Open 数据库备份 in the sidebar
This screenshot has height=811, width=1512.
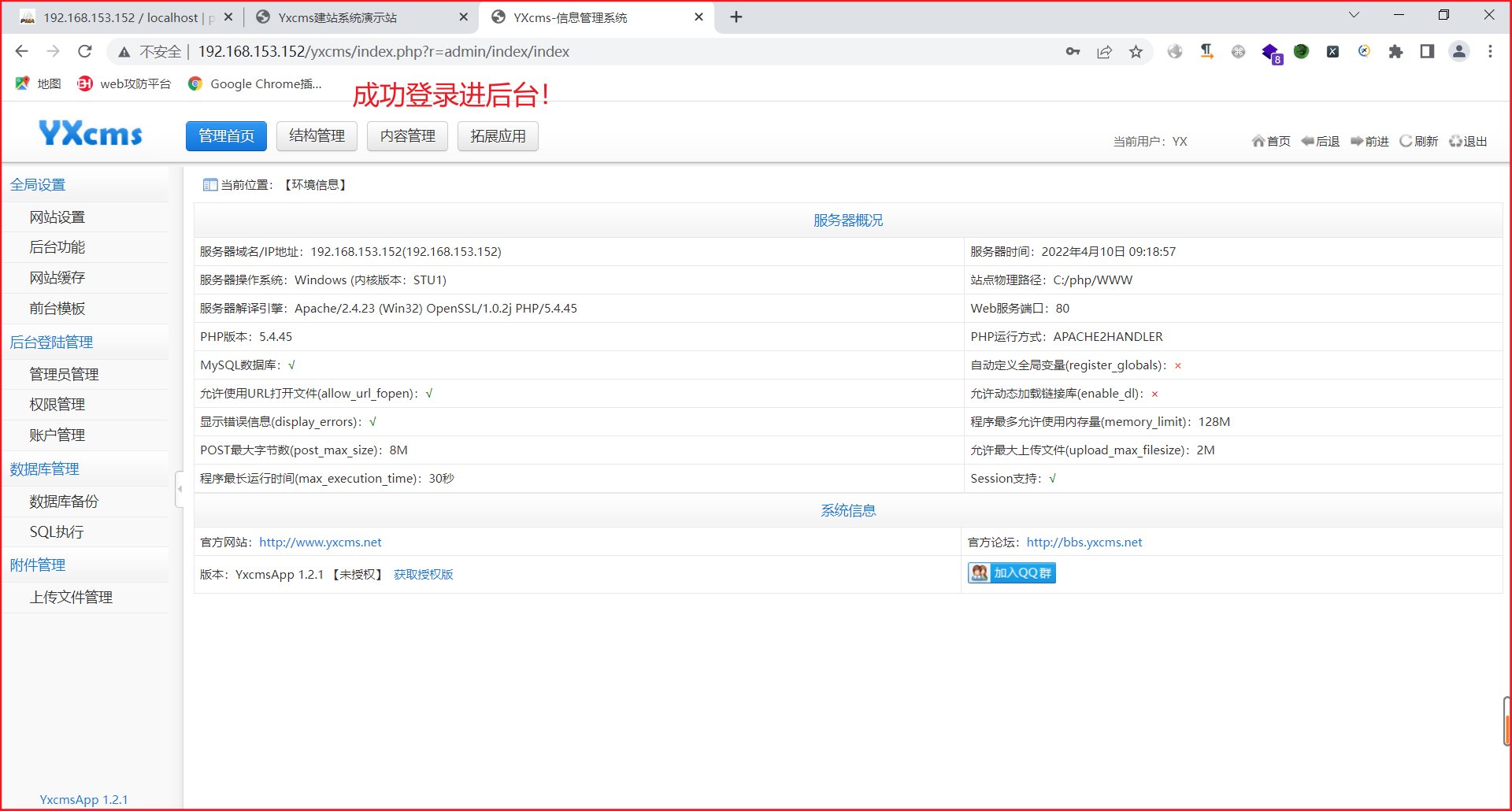64,502
